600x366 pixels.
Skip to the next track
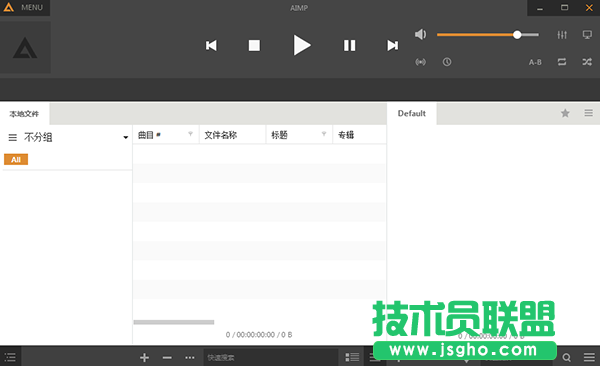393,46
